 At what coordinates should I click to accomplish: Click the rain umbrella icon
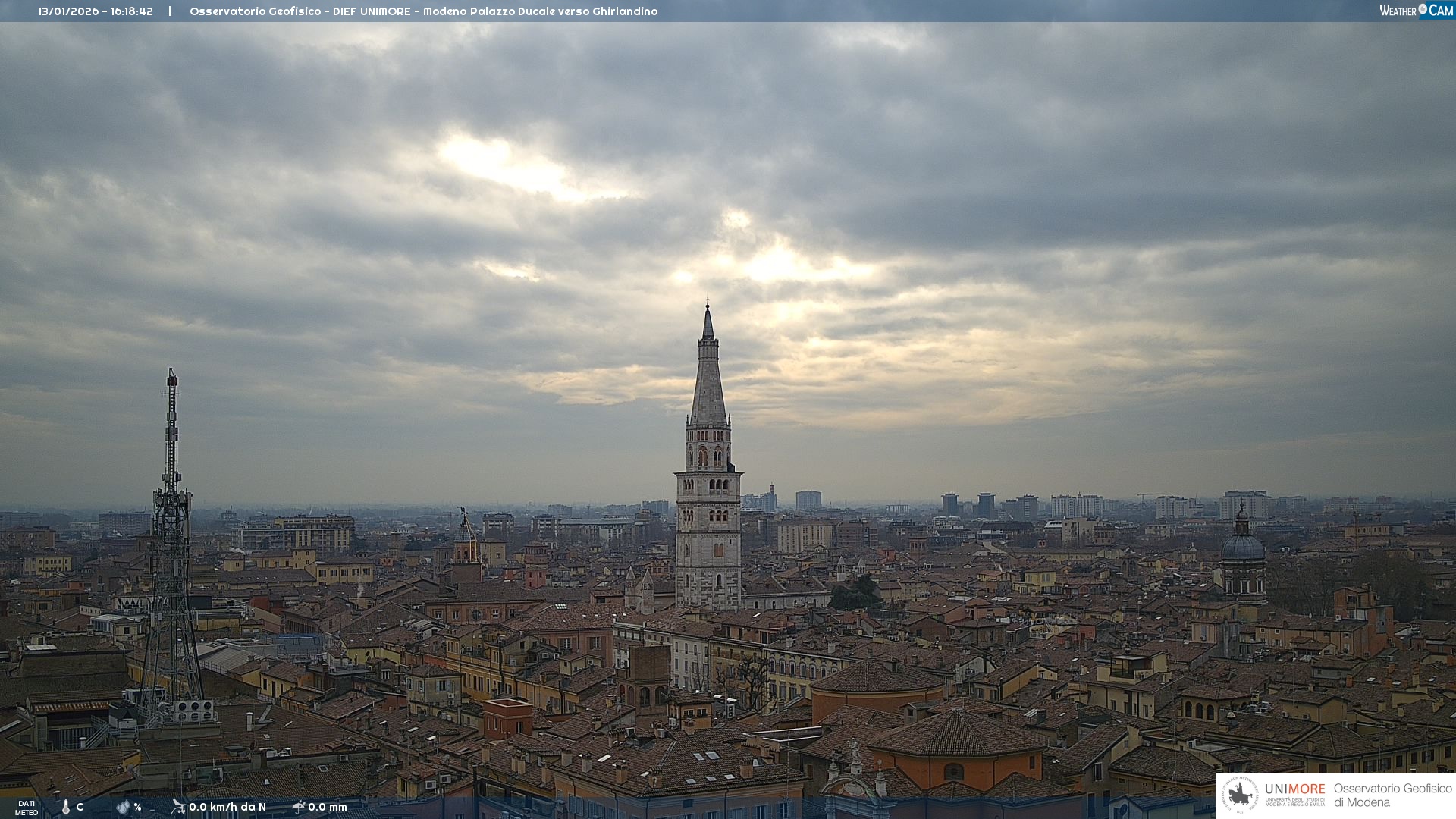pyautogui.click(x=299, y=807)
